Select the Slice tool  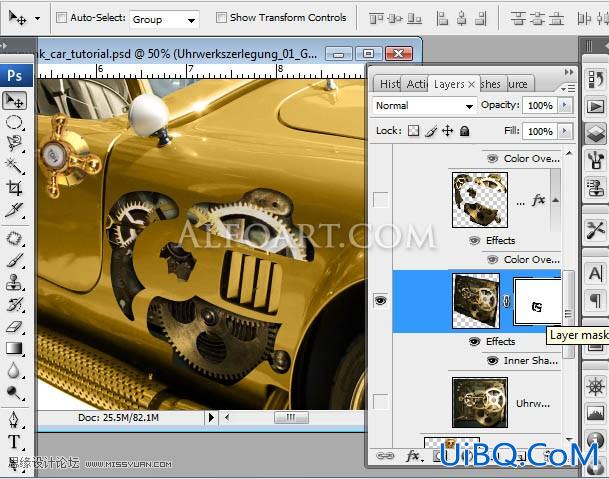[14, 210]
